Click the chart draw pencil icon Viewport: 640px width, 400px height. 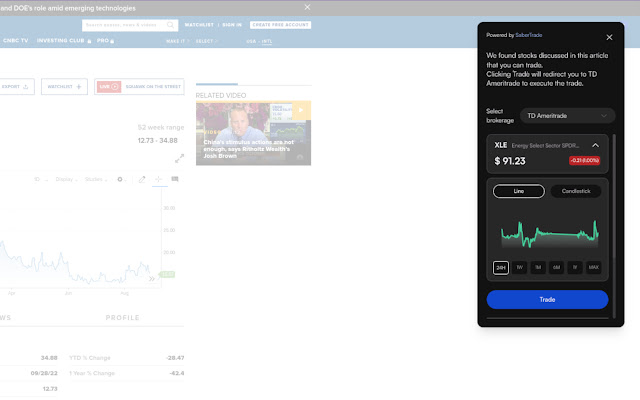click(142, 179)
